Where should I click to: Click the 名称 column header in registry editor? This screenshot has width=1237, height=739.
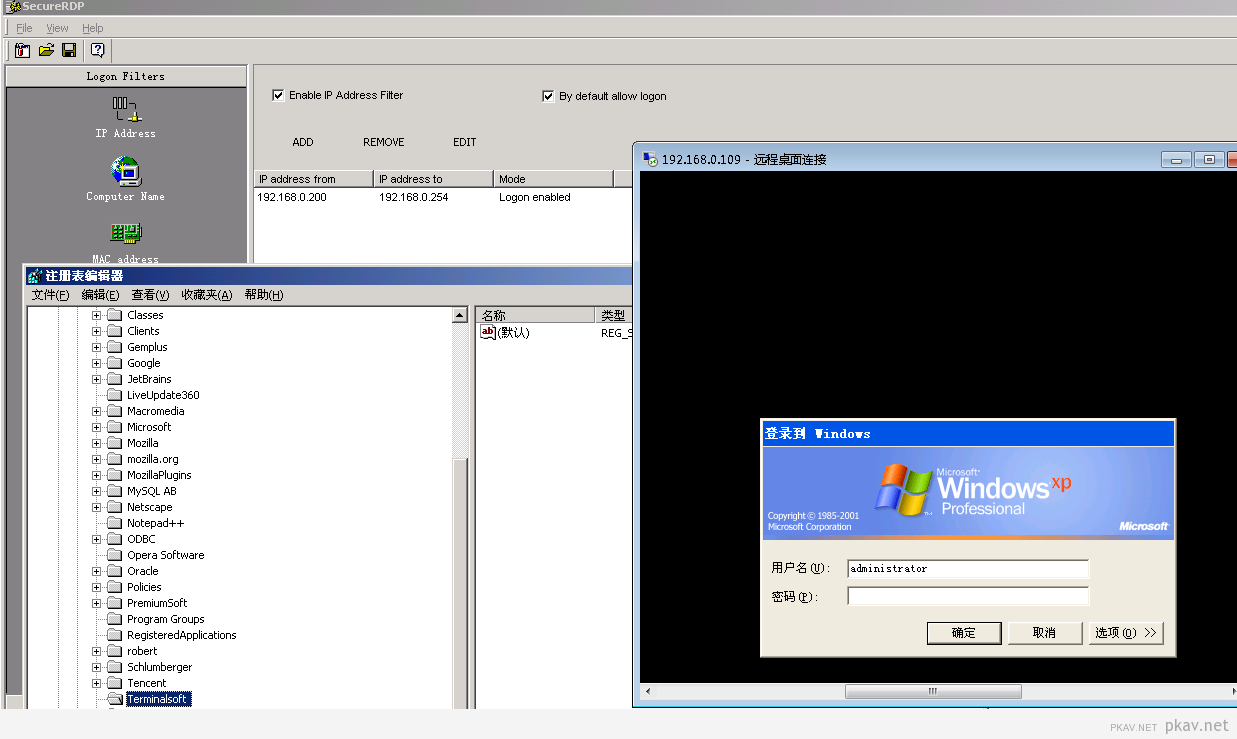click(535, 315)
